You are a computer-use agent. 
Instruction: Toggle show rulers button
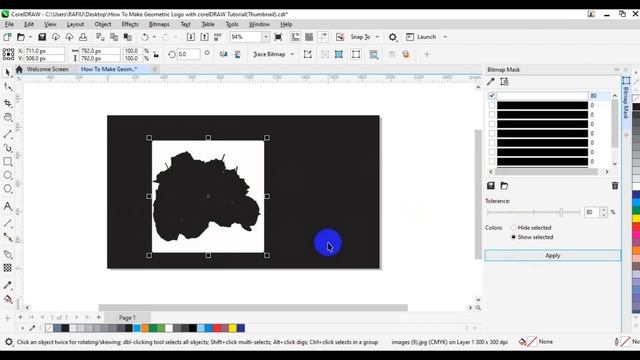(296, 37)
